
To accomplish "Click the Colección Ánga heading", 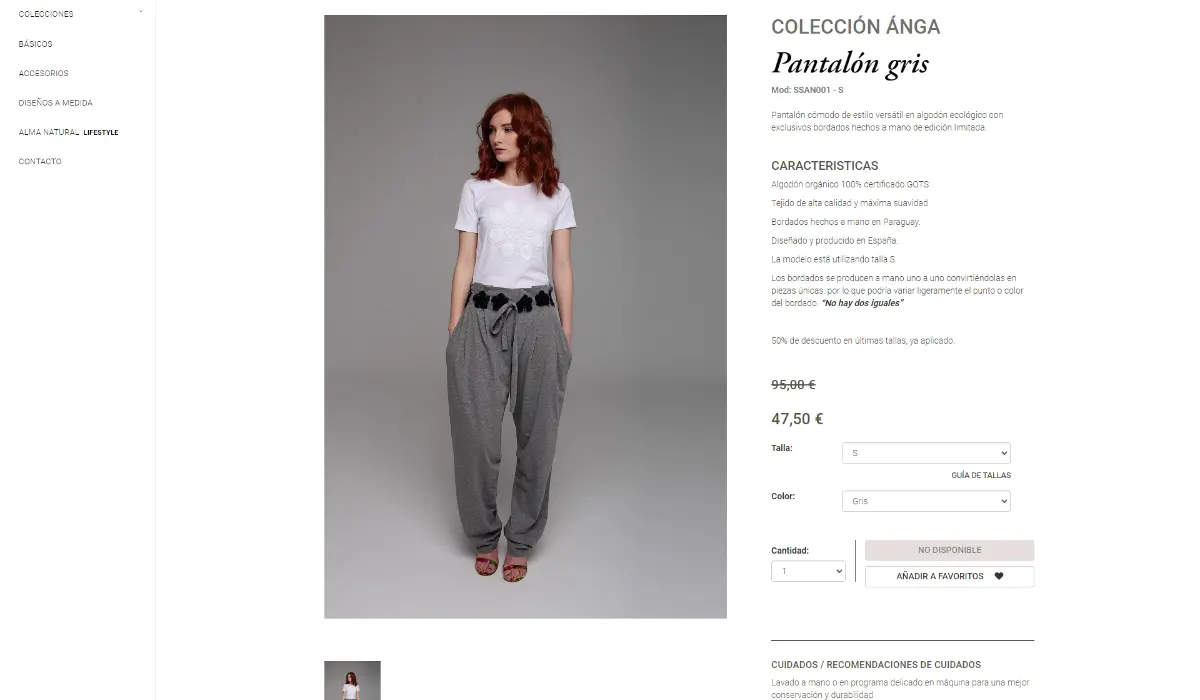I will point(856,27).
